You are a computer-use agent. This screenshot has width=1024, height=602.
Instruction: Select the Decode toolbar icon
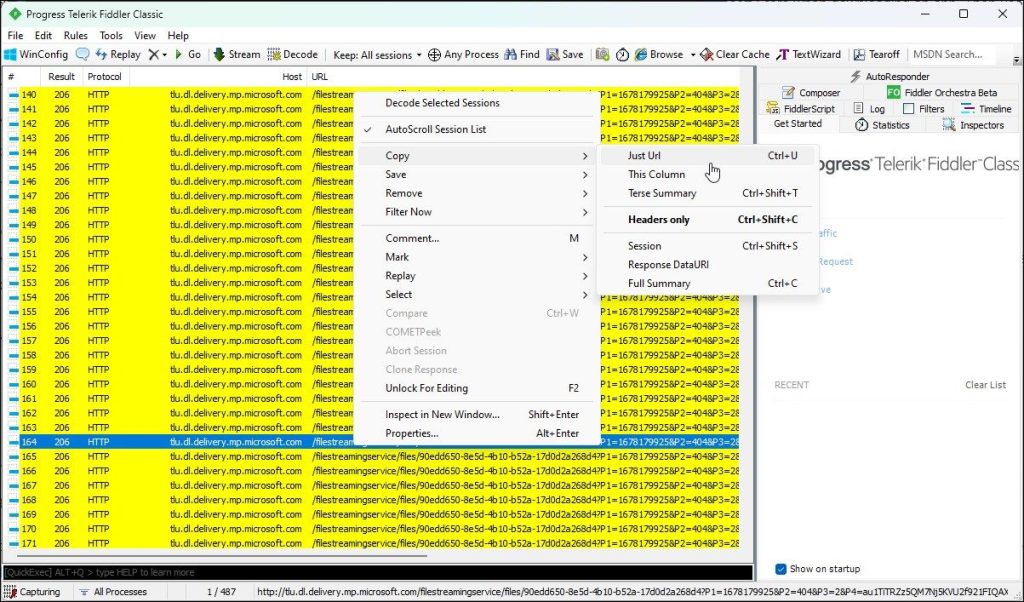[292, 54]
